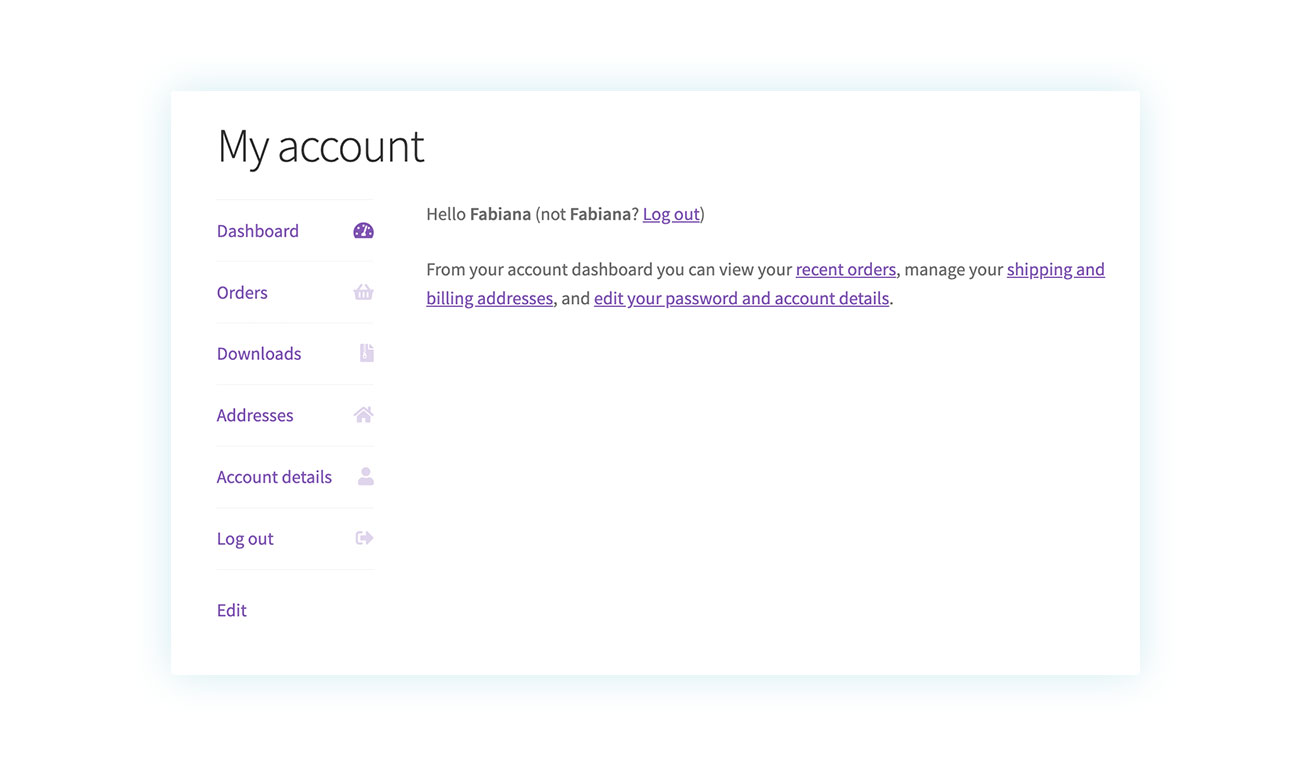Click Log out link beside Fabiana greeting
The image size is (1300, 777).
671,214
